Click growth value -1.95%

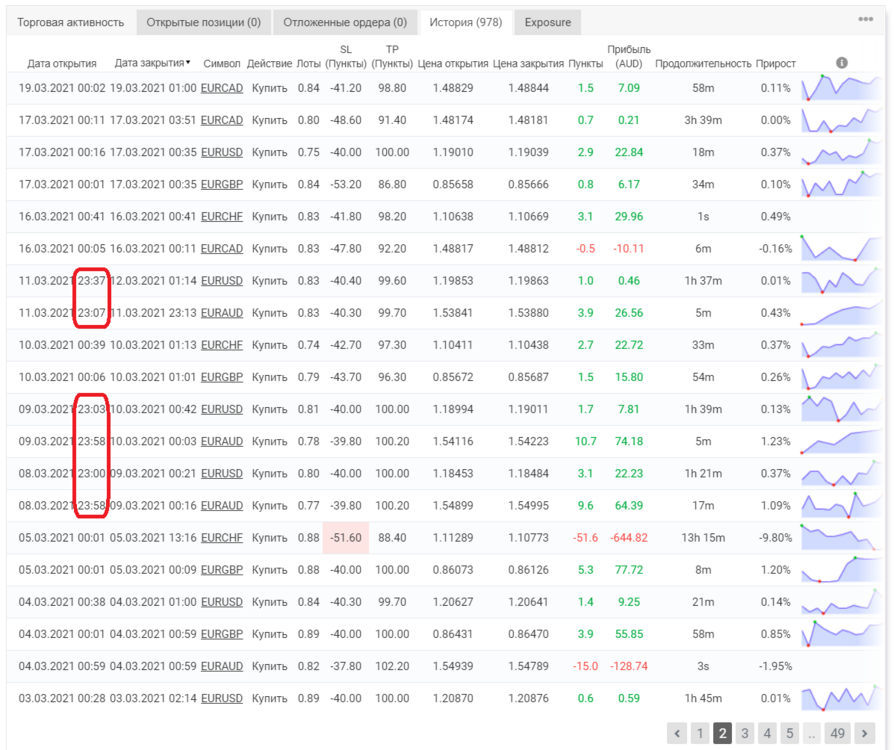775,666
